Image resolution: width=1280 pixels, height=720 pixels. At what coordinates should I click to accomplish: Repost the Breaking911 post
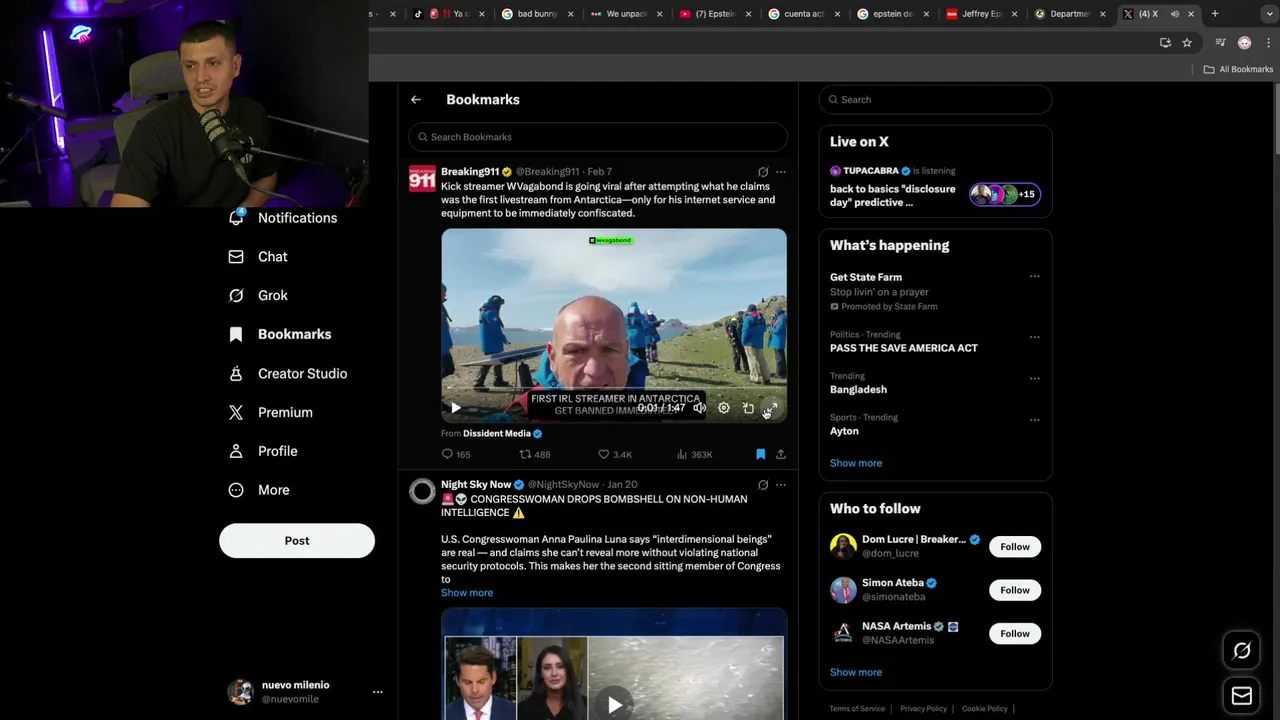click(534, 454)
